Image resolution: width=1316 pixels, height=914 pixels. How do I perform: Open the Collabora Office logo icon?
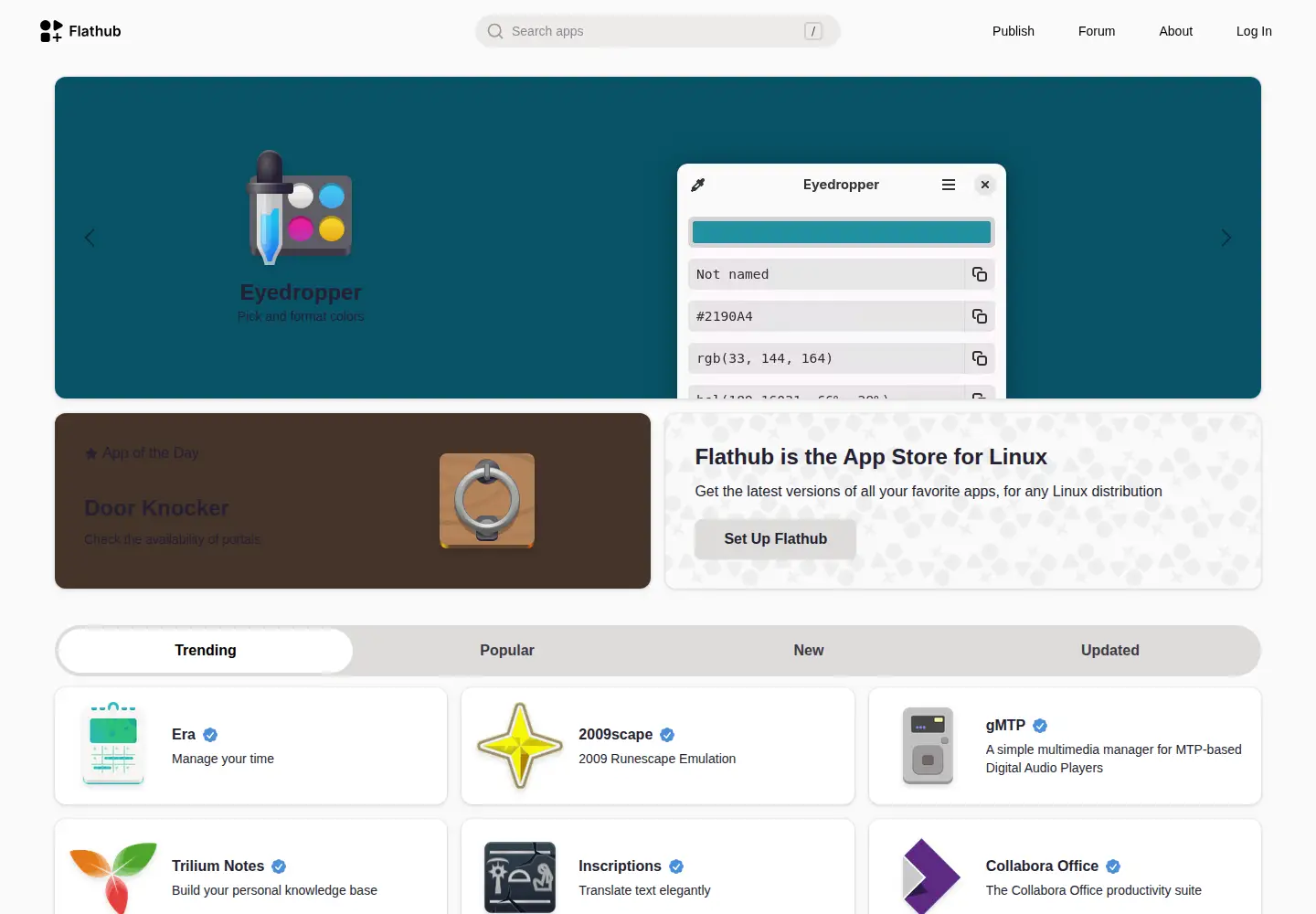929,876
